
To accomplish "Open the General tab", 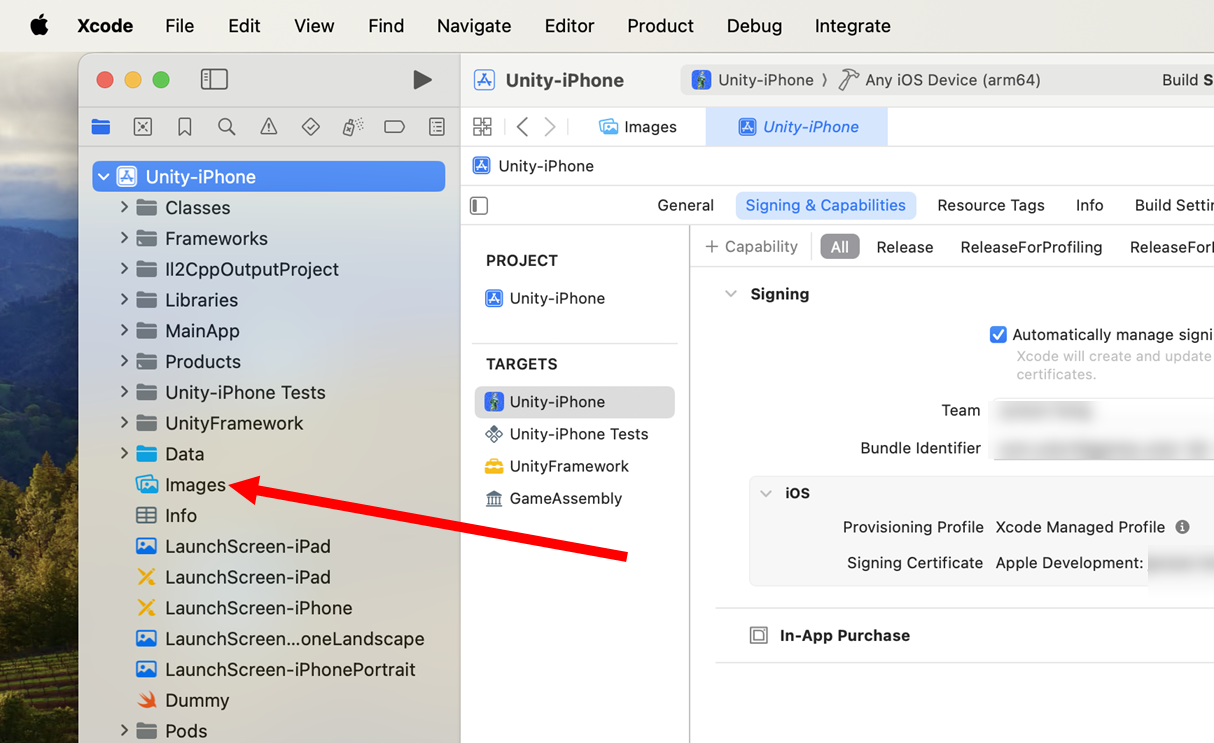I will [x=685, y=205].
